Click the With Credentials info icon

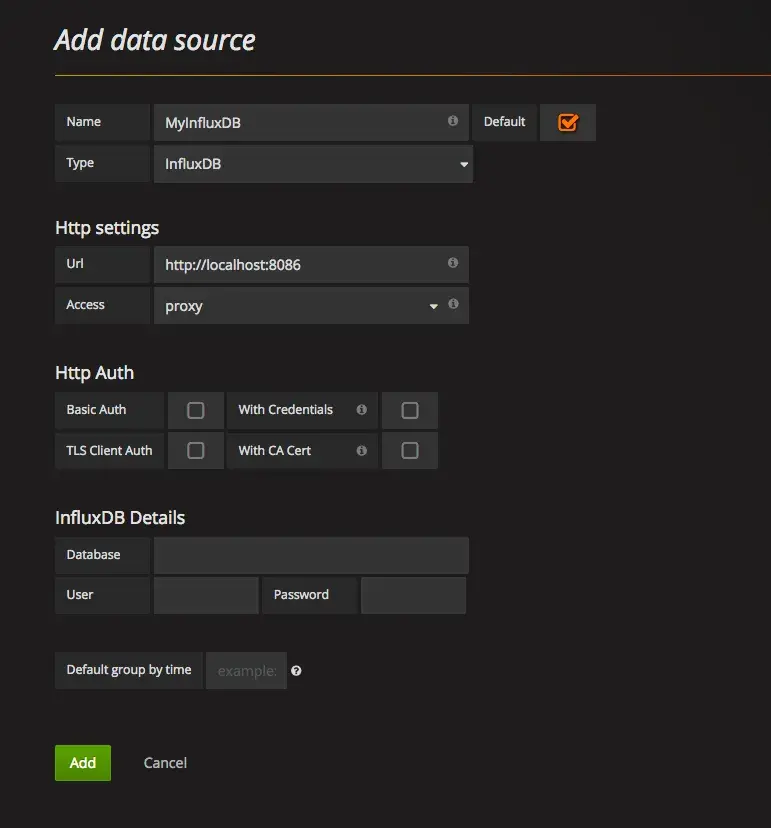point(361,410)
